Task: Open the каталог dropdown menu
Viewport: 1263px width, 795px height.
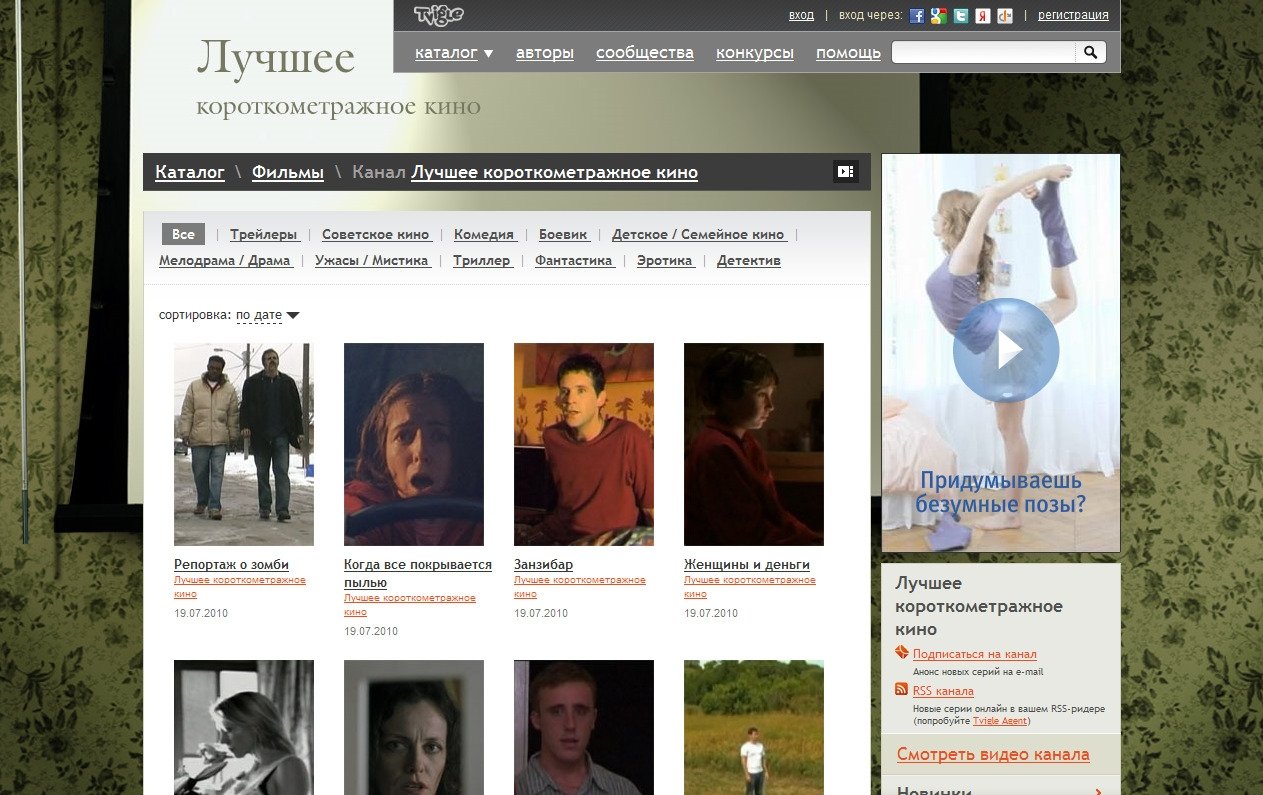Action: [x=454, y=53]
